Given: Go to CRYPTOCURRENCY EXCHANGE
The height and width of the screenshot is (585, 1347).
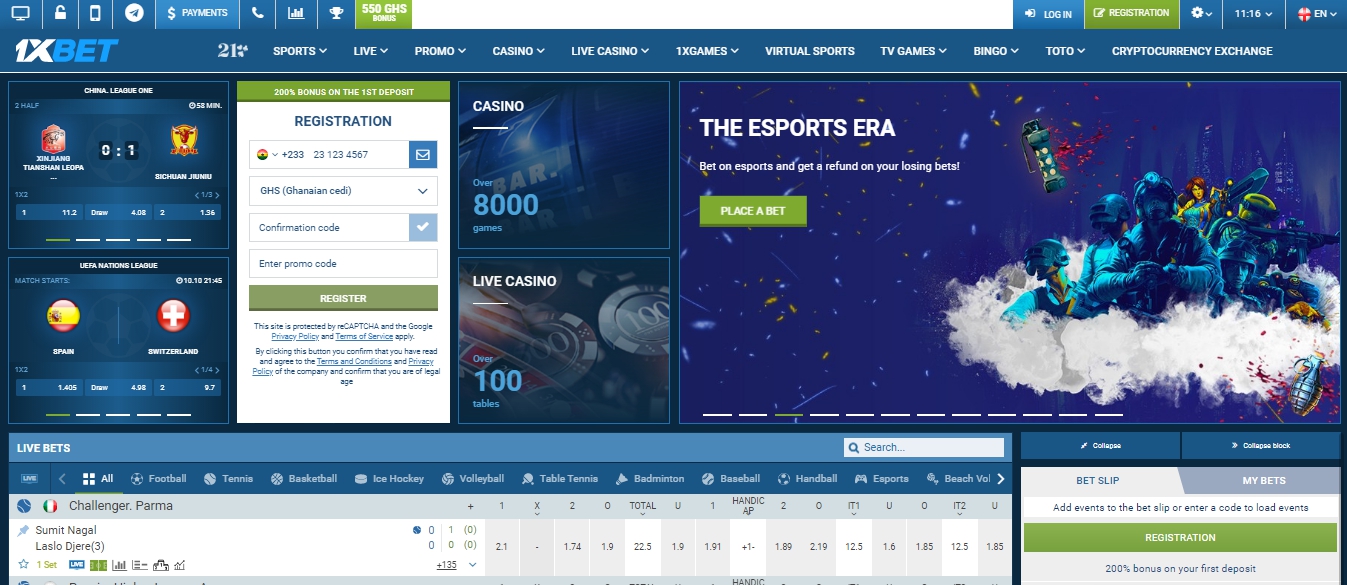Looking at the screenshot, I should pyautogui.click(x=1192, y=51).
